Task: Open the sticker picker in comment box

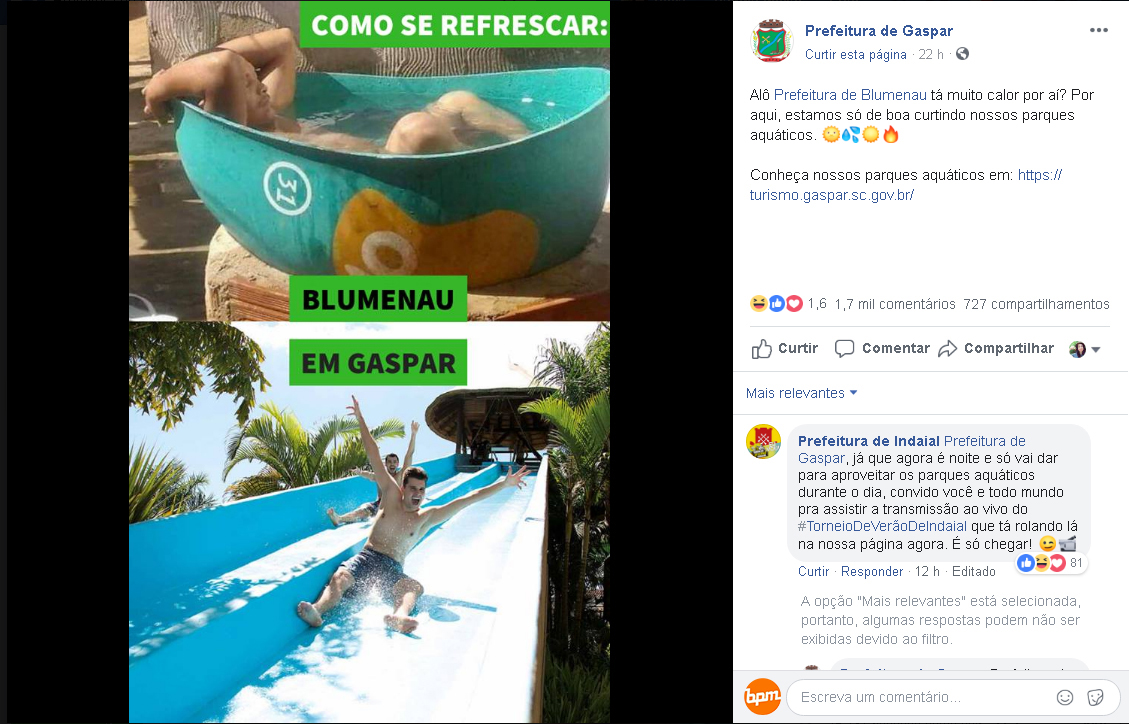Action: click(1095, 697)
